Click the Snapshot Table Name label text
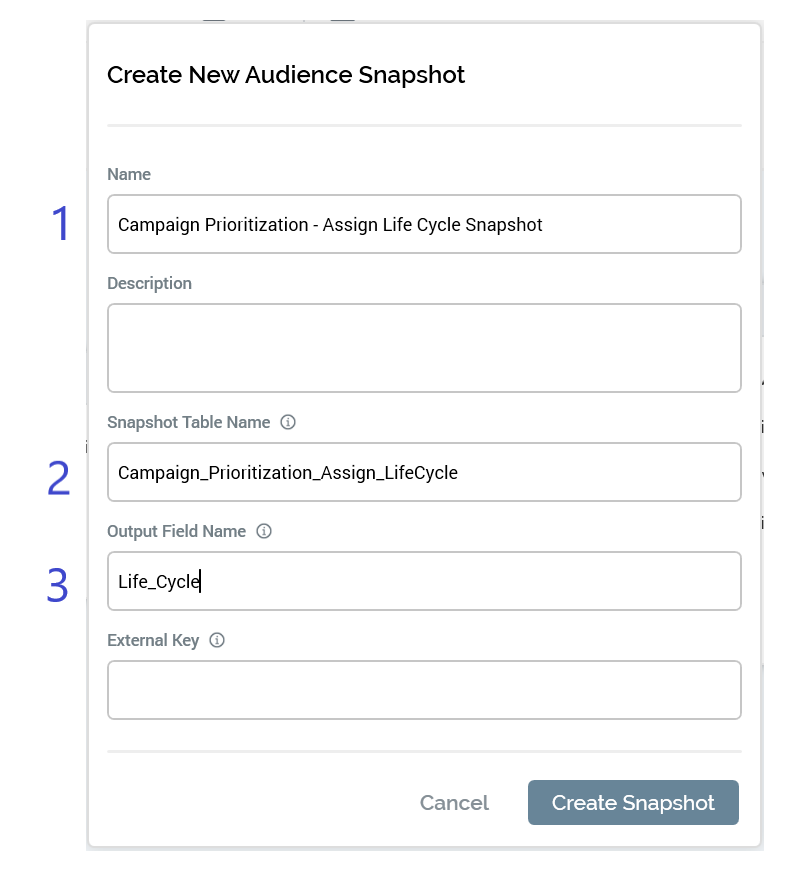Screen dimensions: 790x876 coord(188,422)
